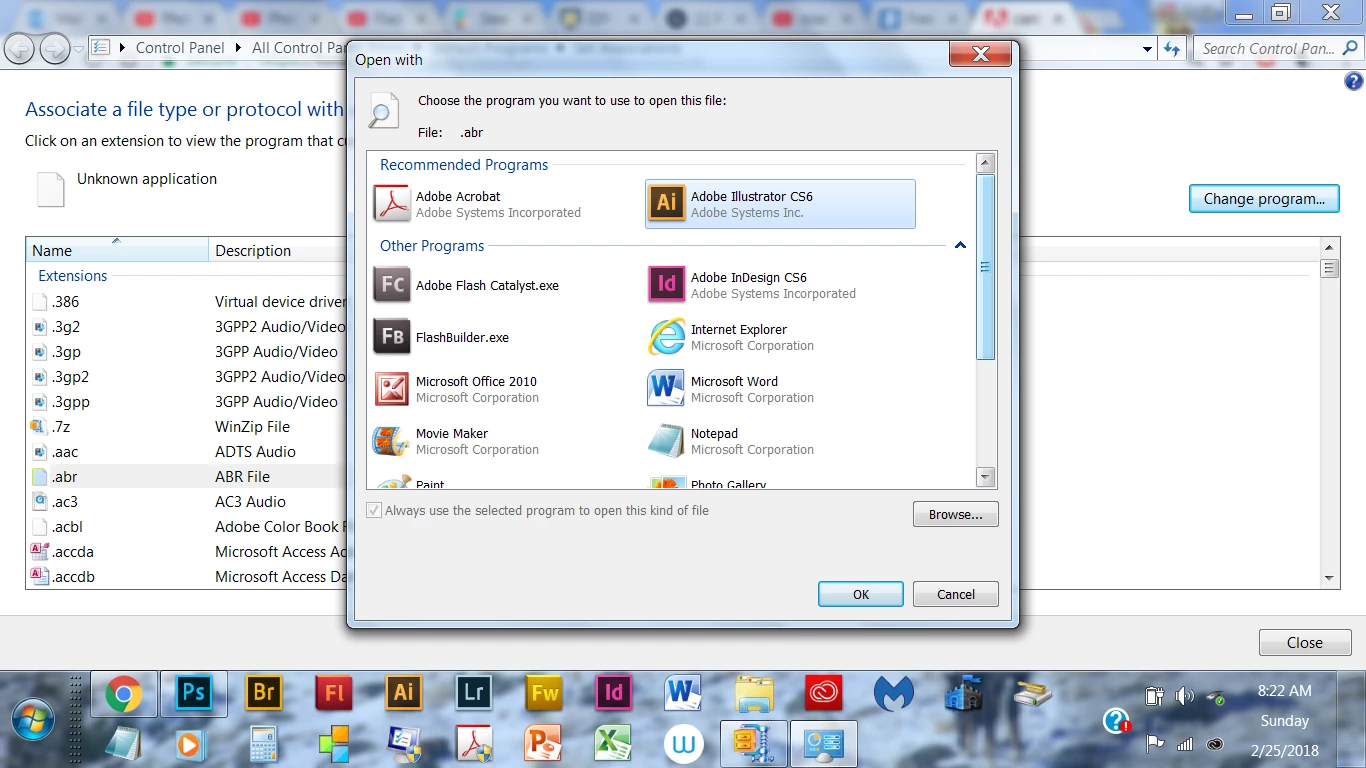Open Control Panel help question mark
This screenshot has width=1366, height=768.
click(x=1354, y=82)
